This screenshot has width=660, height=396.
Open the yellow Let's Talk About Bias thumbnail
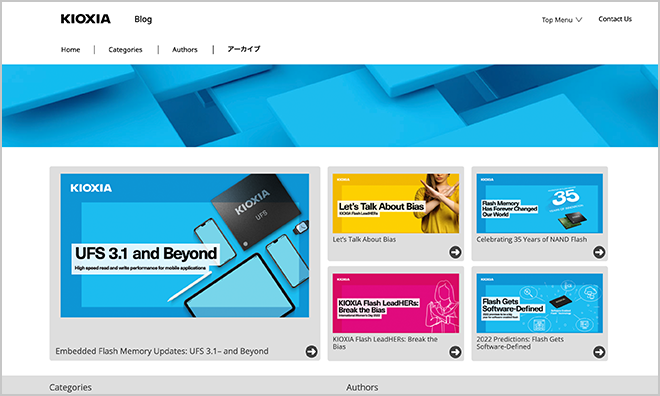(396, 203)
